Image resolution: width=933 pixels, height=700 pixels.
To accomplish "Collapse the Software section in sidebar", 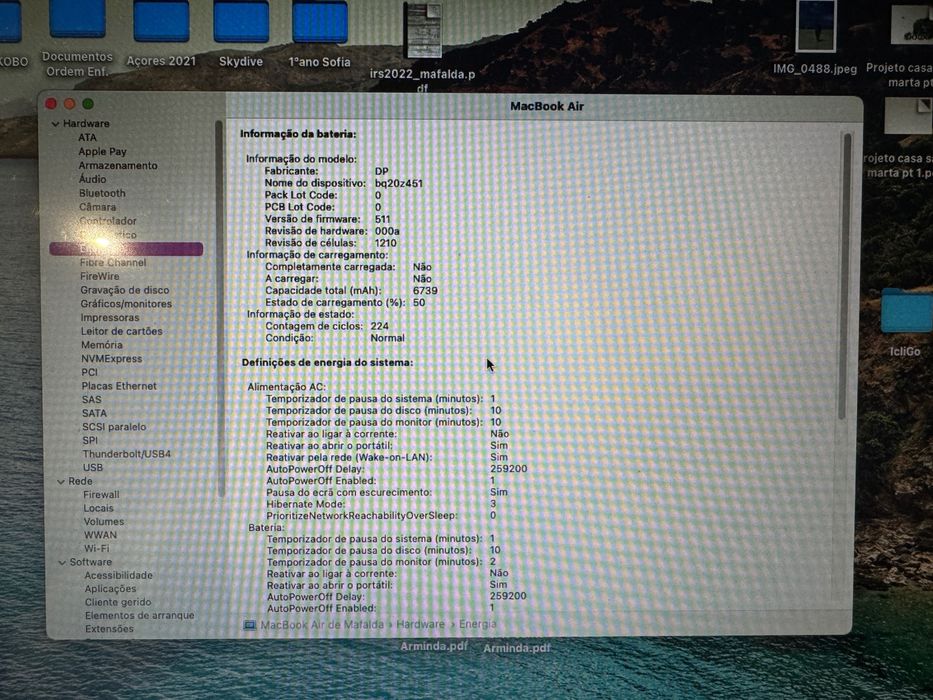I will click(x=62, y=562).
